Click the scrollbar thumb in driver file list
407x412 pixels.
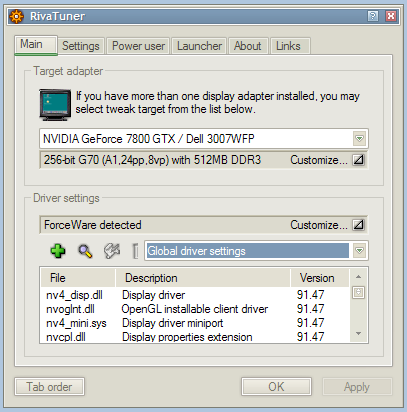coord(359,293)
